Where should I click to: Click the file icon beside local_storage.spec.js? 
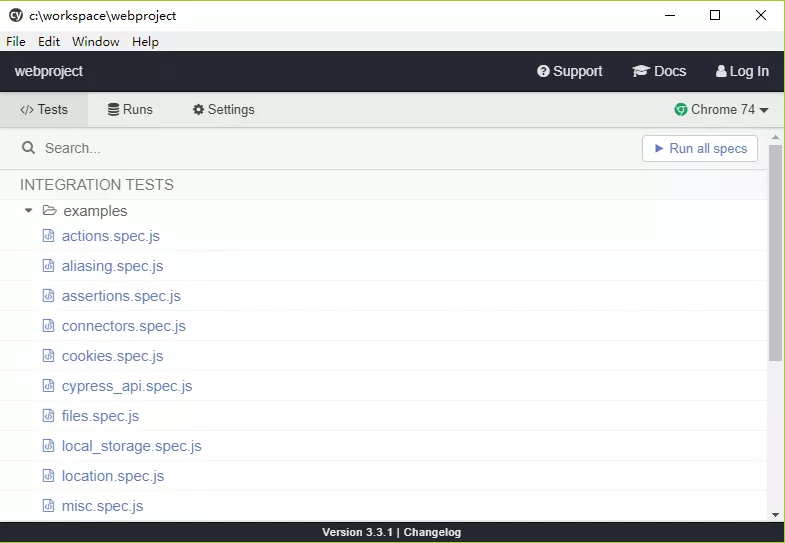click(x=48, y=445)
